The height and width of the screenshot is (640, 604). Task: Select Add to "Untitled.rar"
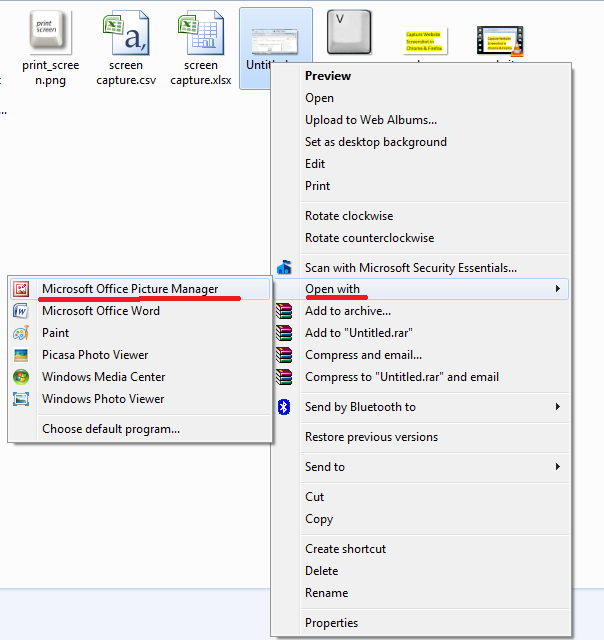[422, 333]
